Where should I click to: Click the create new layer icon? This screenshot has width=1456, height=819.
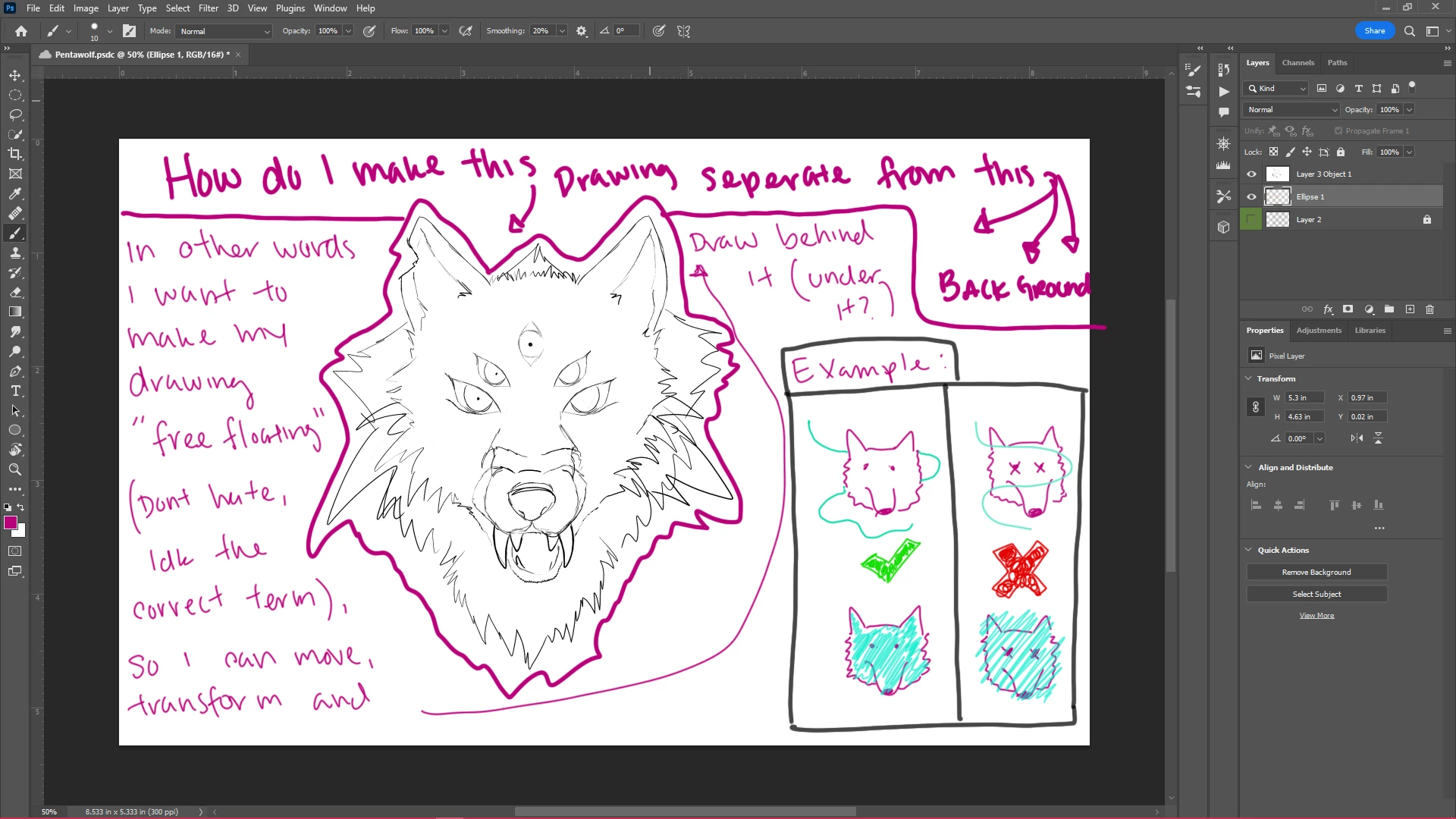[x=1410, y=309]
